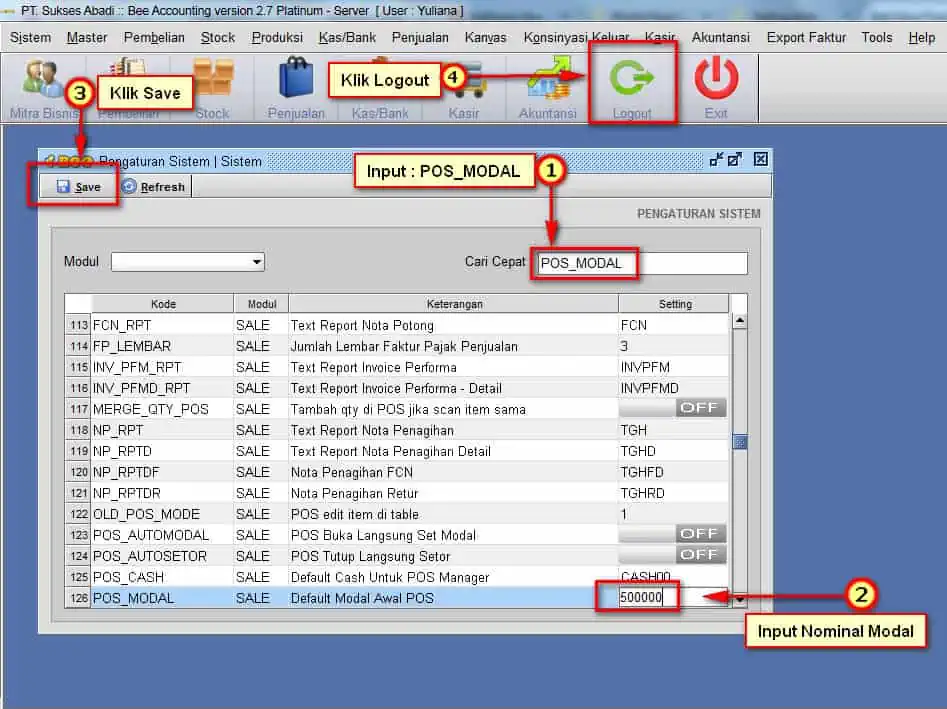
Task: Select the NP_RPTD row
Action: tap(397, 451)
